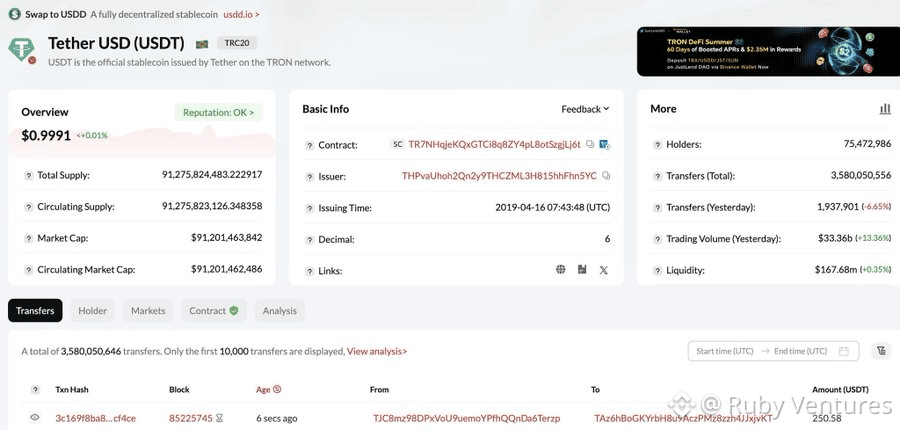Viewport: 900px width, 430px height.
Task: Open the TRON DeFi Summer banner ad
Action: point(769,52)
